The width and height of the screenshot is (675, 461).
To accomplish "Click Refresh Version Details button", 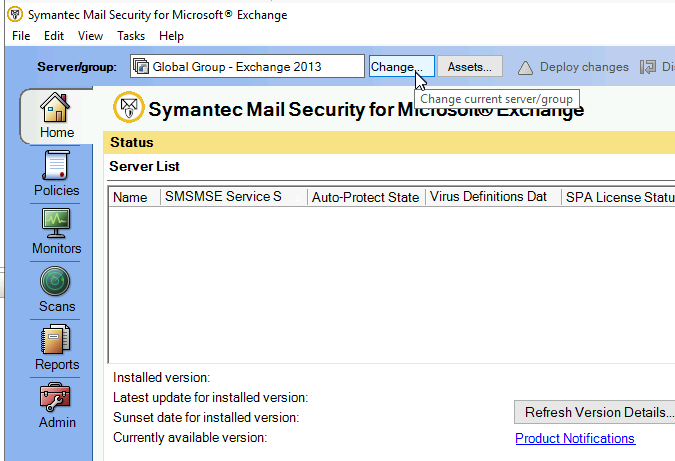I will [595, 412].
